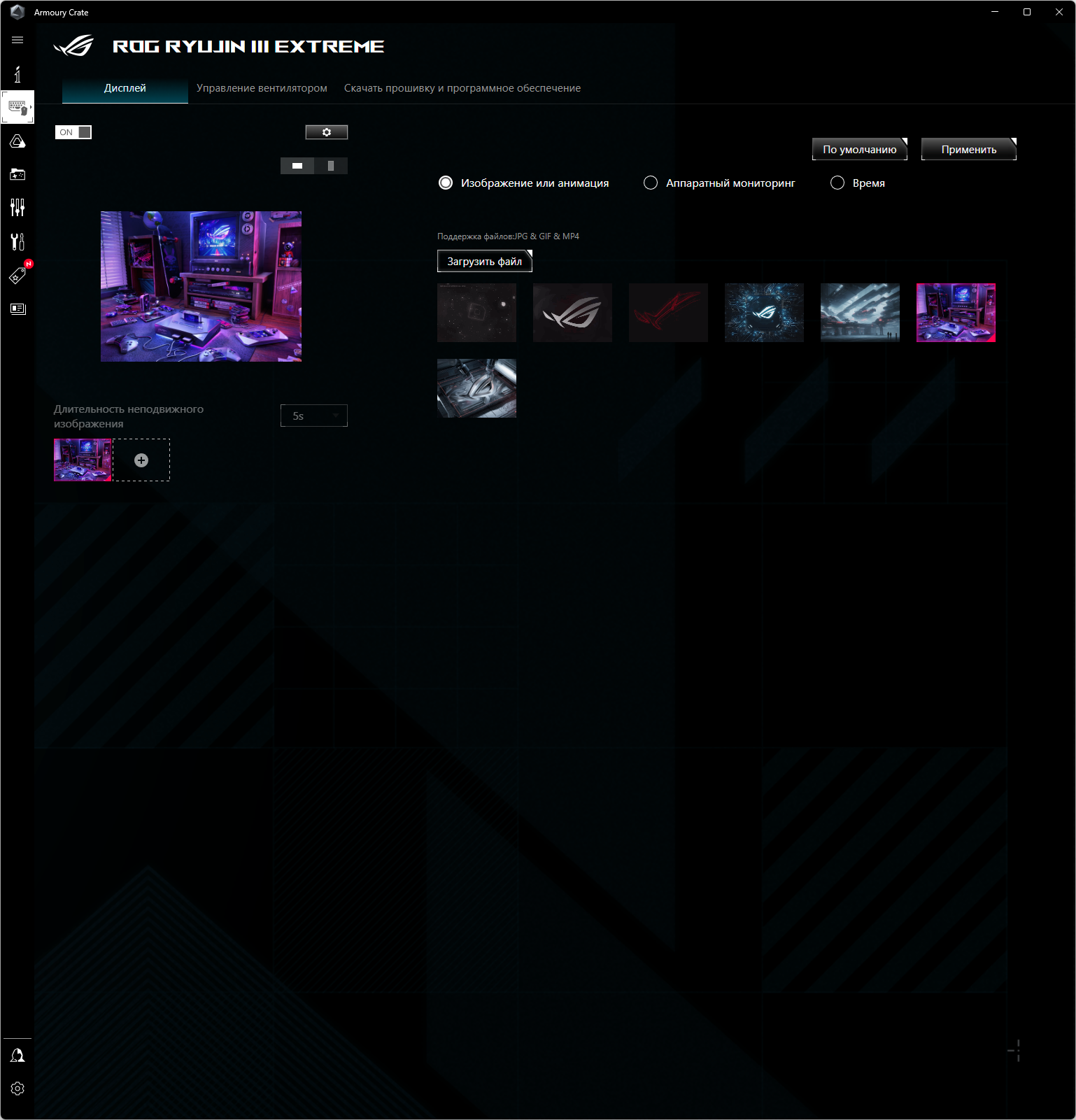Viewport: 1076px width, 1120px height.
Task: Turn off the display ON switch
Action: [x=73, y=132]
